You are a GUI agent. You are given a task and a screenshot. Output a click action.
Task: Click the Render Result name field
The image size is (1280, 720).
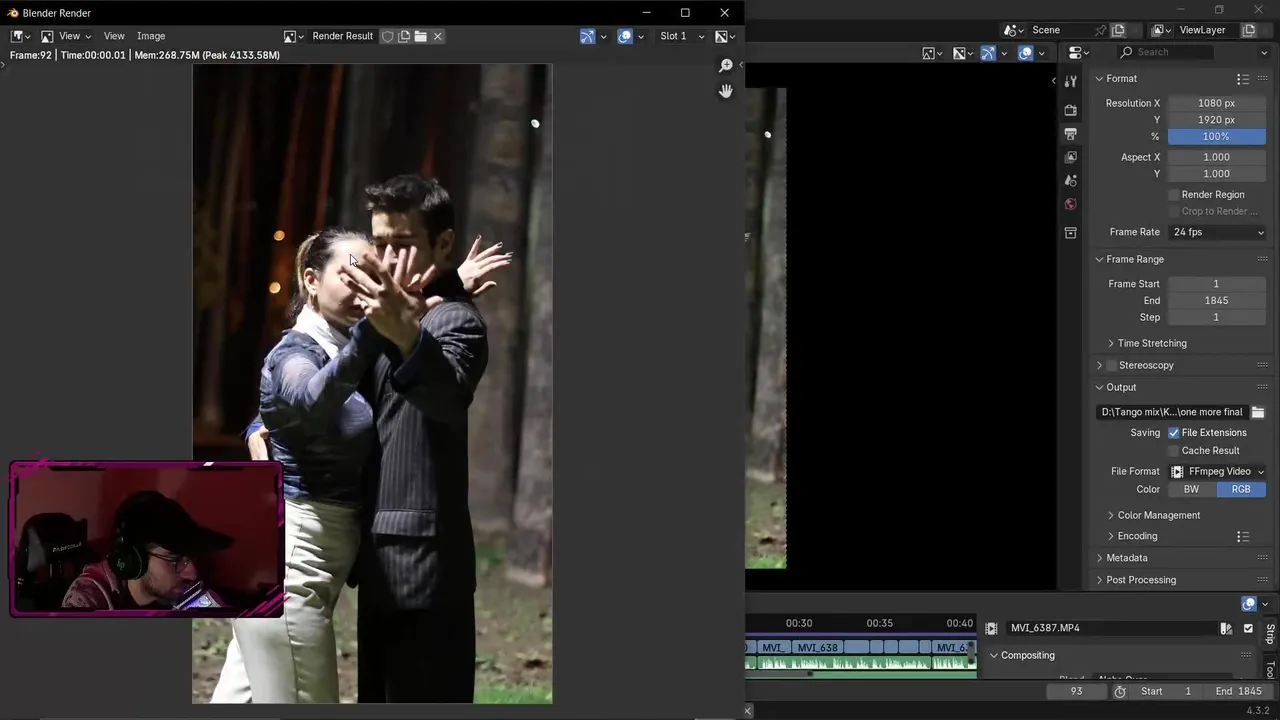pos(342,36)
